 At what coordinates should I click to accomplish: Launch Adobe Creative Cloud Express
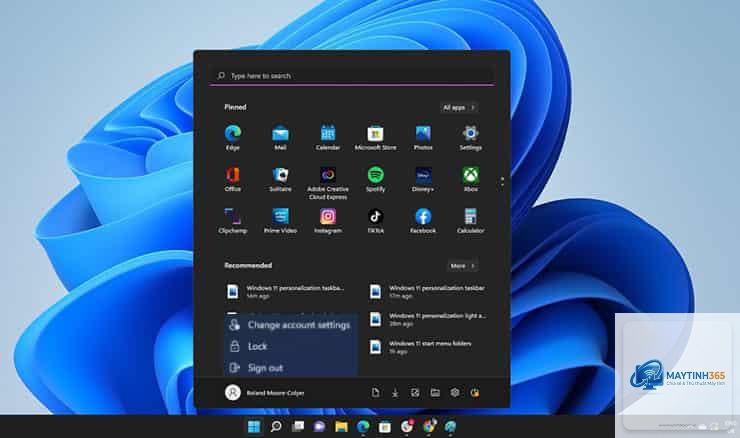click(x=328, y=183)
